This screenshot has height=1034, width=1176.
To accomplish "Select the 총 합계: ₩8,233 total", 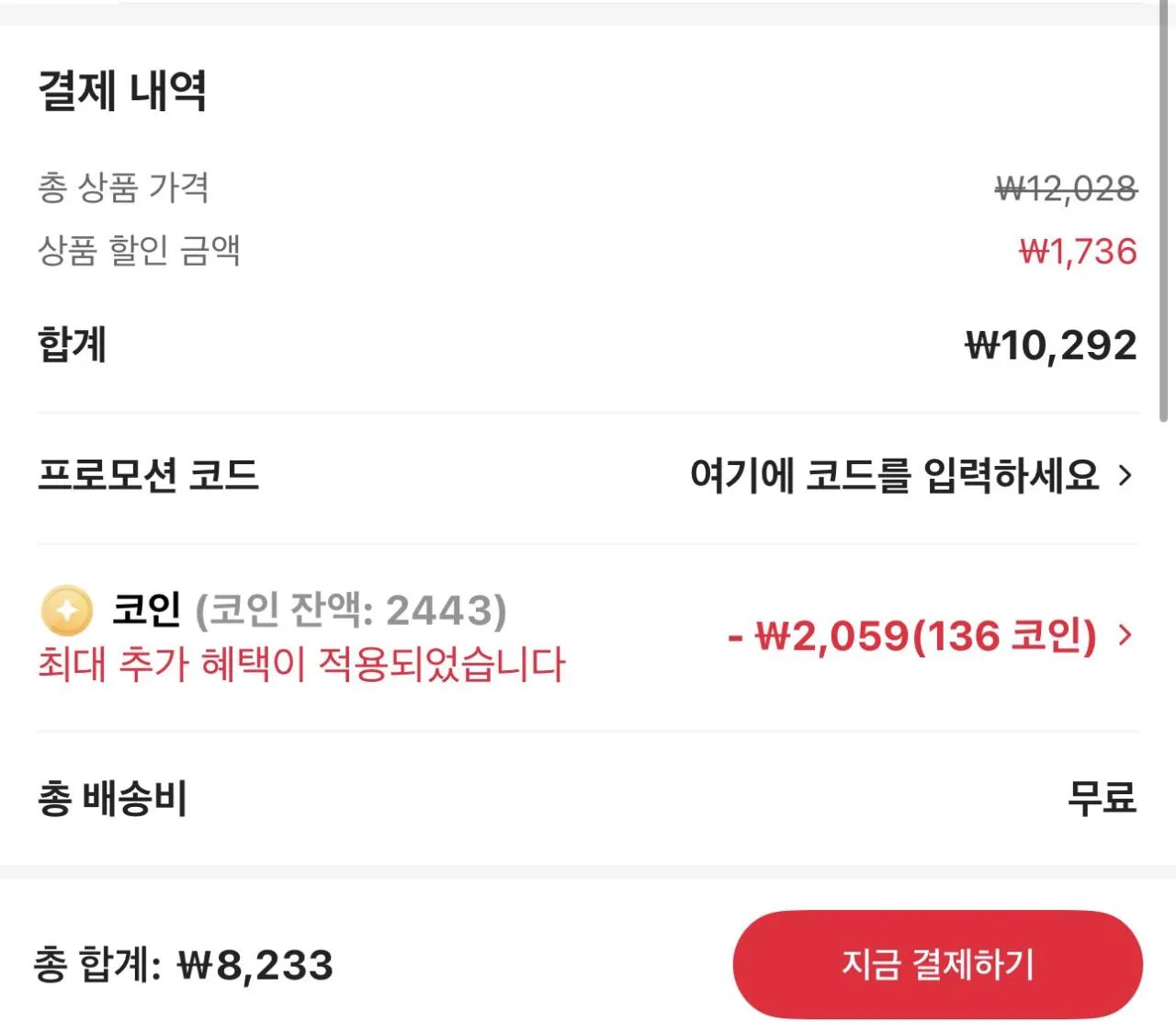I will [184, 965].
